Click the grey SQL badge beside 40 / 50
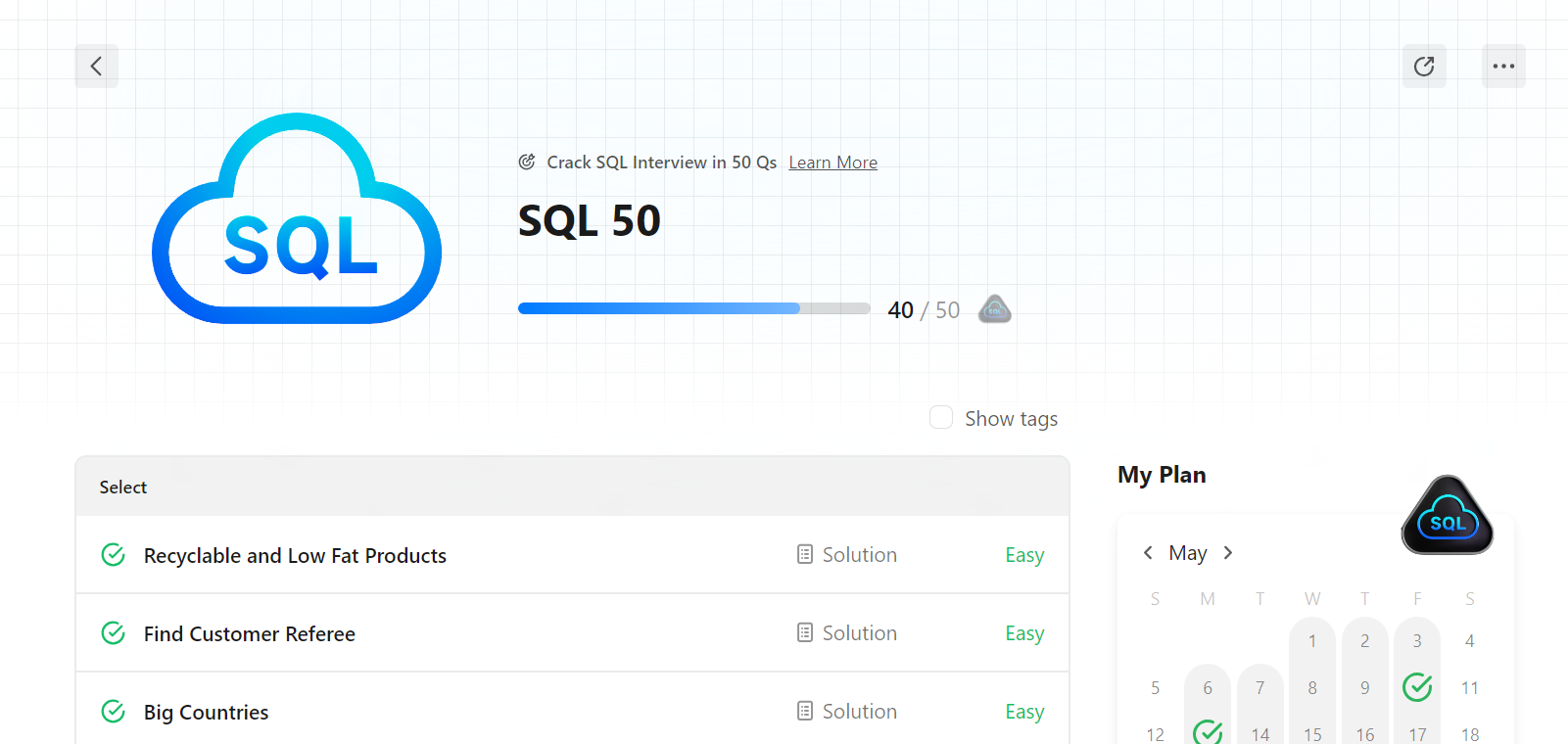The image size is (1568, 744). (994, 309)
